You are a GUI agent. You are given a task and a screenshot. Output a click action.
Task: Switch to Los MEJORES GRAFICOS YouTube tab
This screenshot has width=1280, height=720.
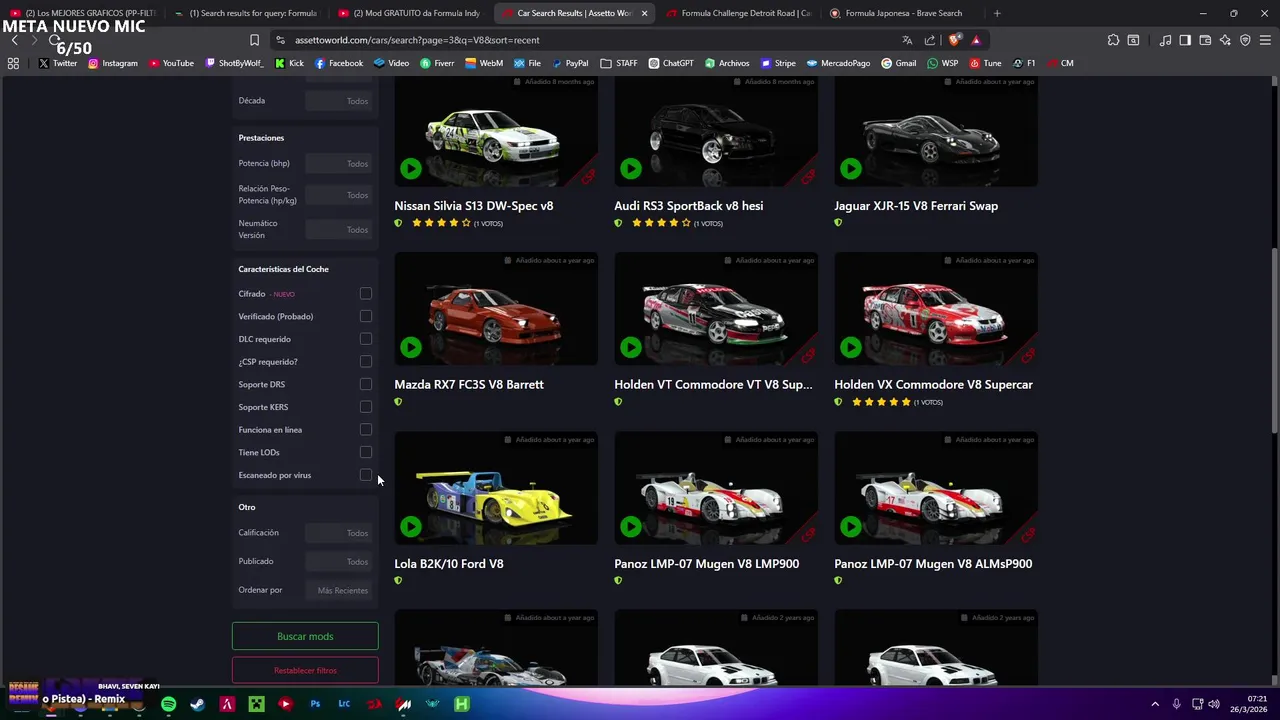pos(84,13)
